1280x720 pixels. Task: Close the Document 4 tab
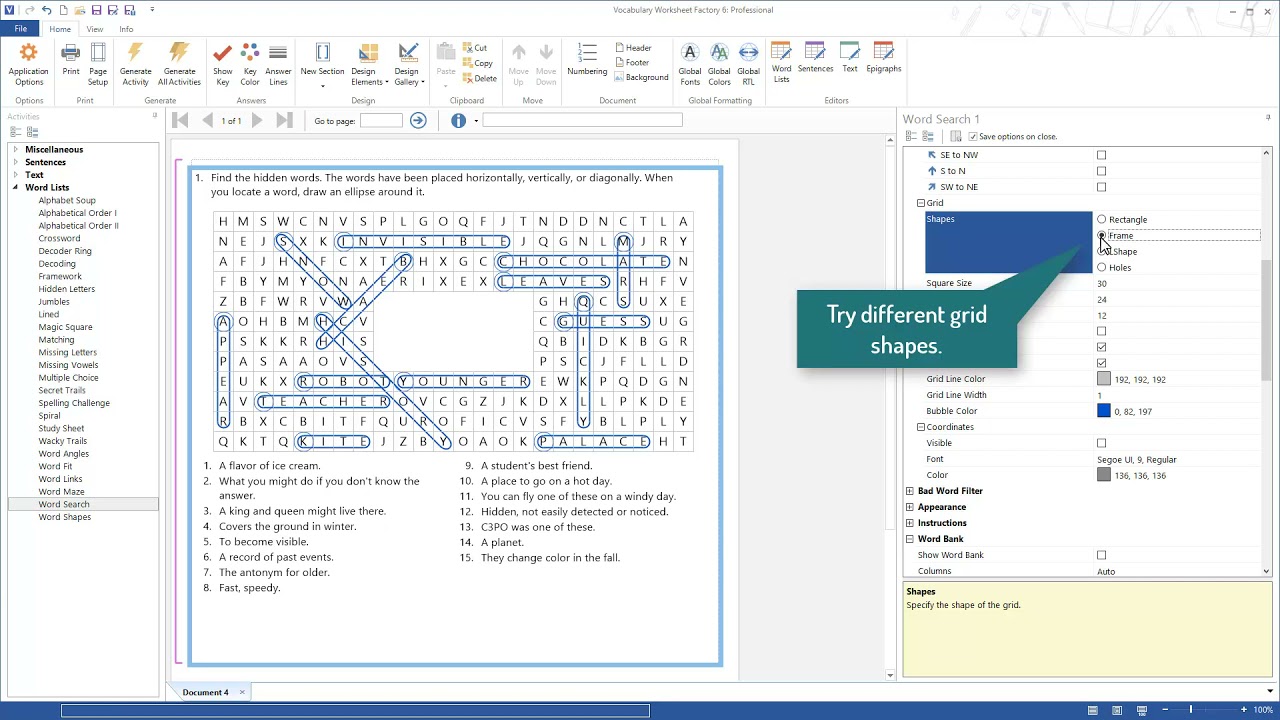[241, 692]
